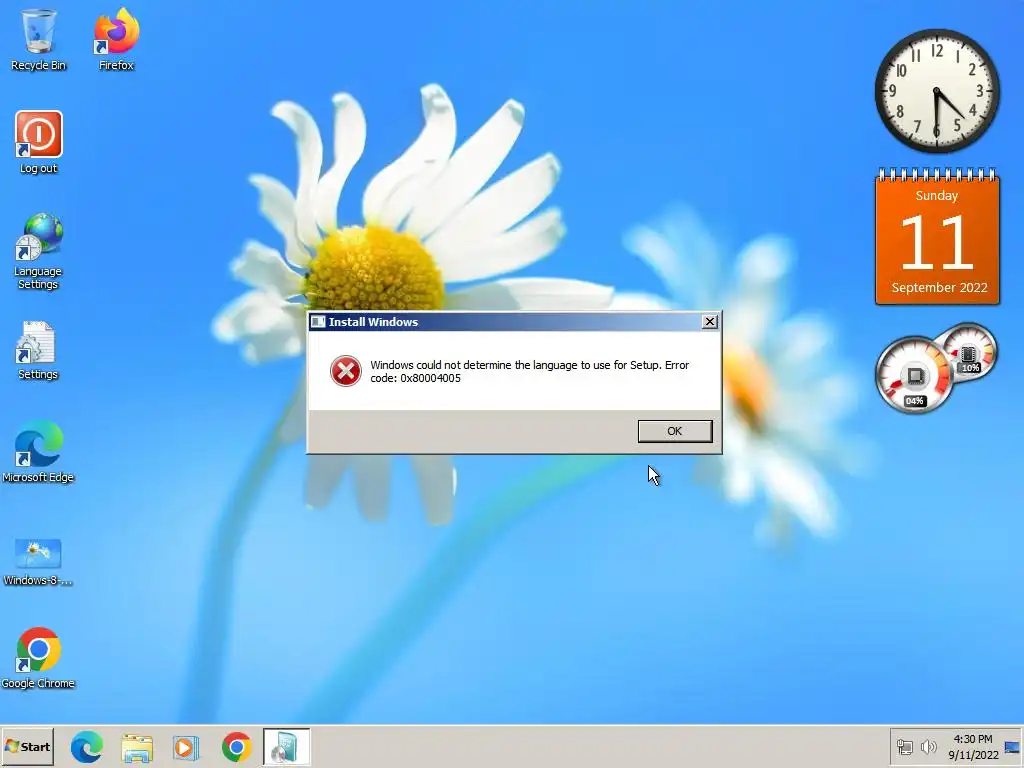Screen dimensions: 1024x768
Task: Click the Install Windows title bar icon
Action: [318, 322]
